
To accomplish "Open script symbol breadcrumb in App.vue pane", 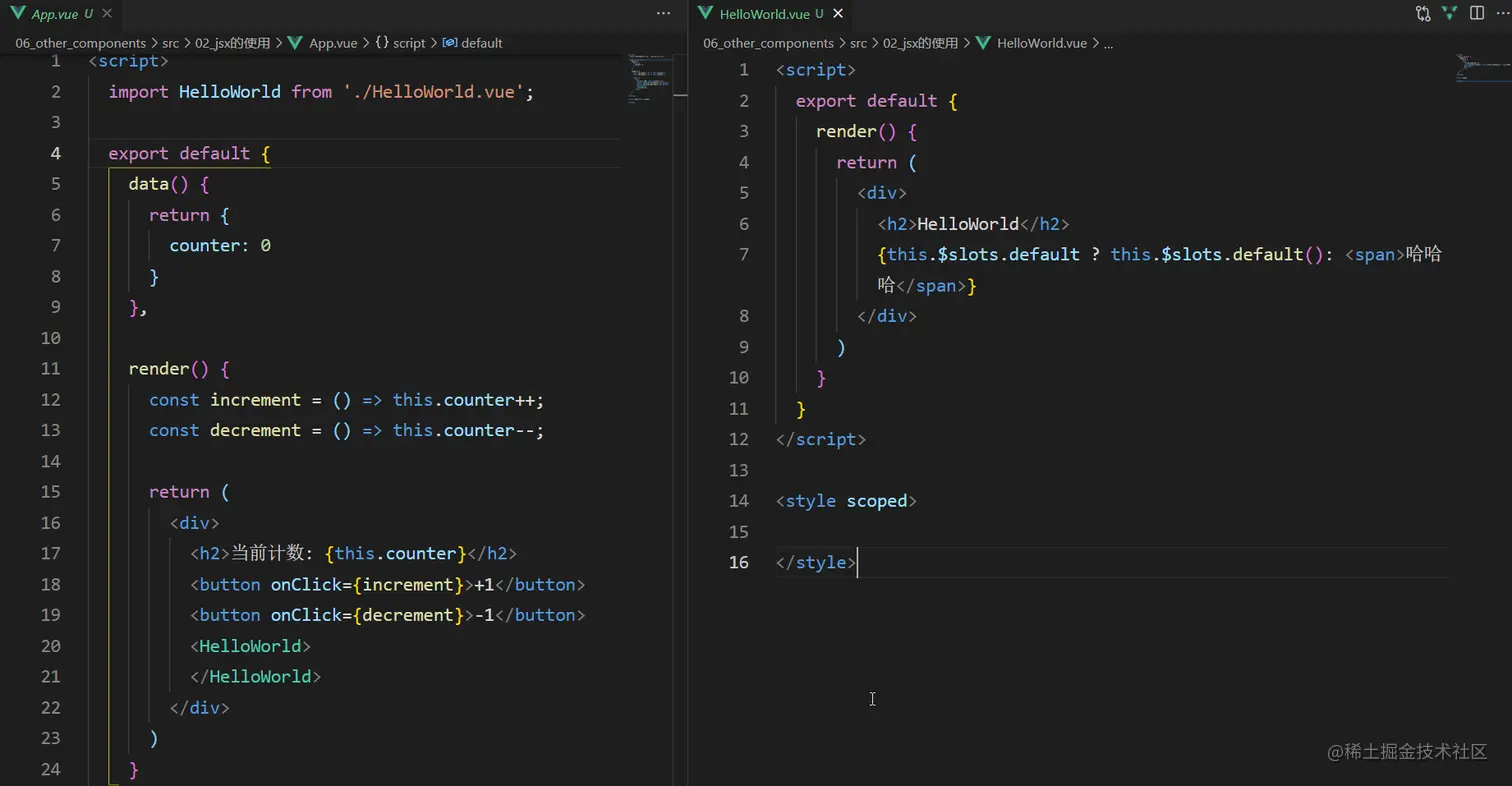I will point(400,43).
